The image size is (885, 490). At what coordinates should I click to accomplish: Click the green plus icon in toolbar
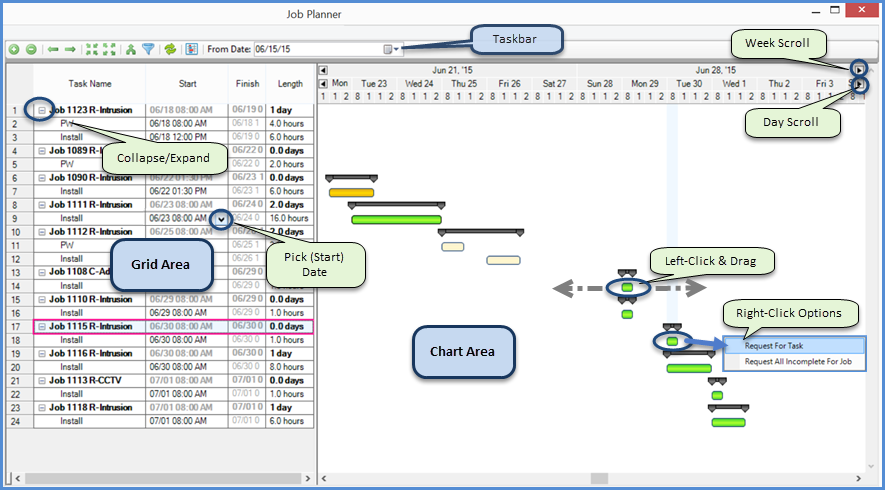[x=14, y=50]
